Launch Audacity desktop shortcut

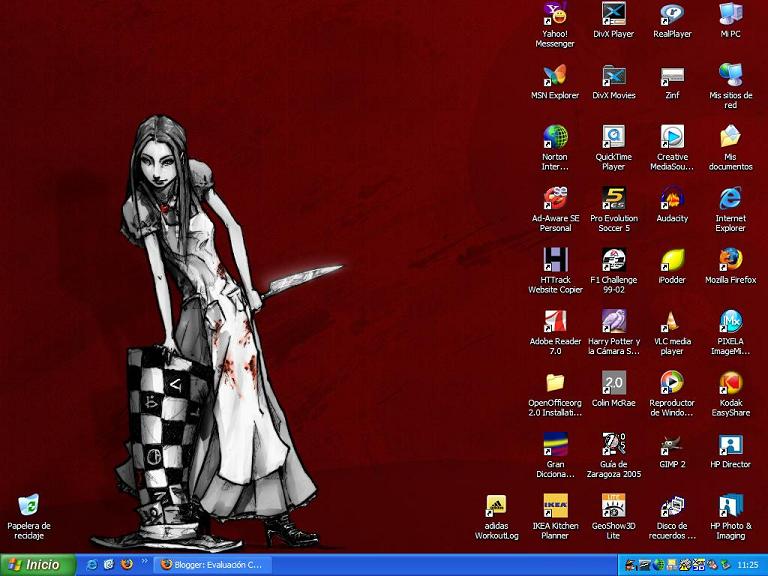pyautogui.click(x=672, y=198)
